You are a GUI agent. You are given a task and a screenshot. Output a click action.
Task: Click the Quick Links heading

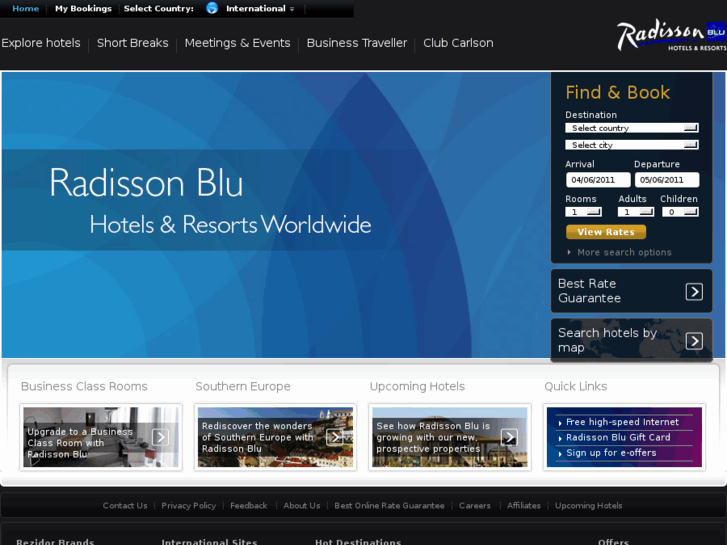pyautogui.click(x=575, y=386)
